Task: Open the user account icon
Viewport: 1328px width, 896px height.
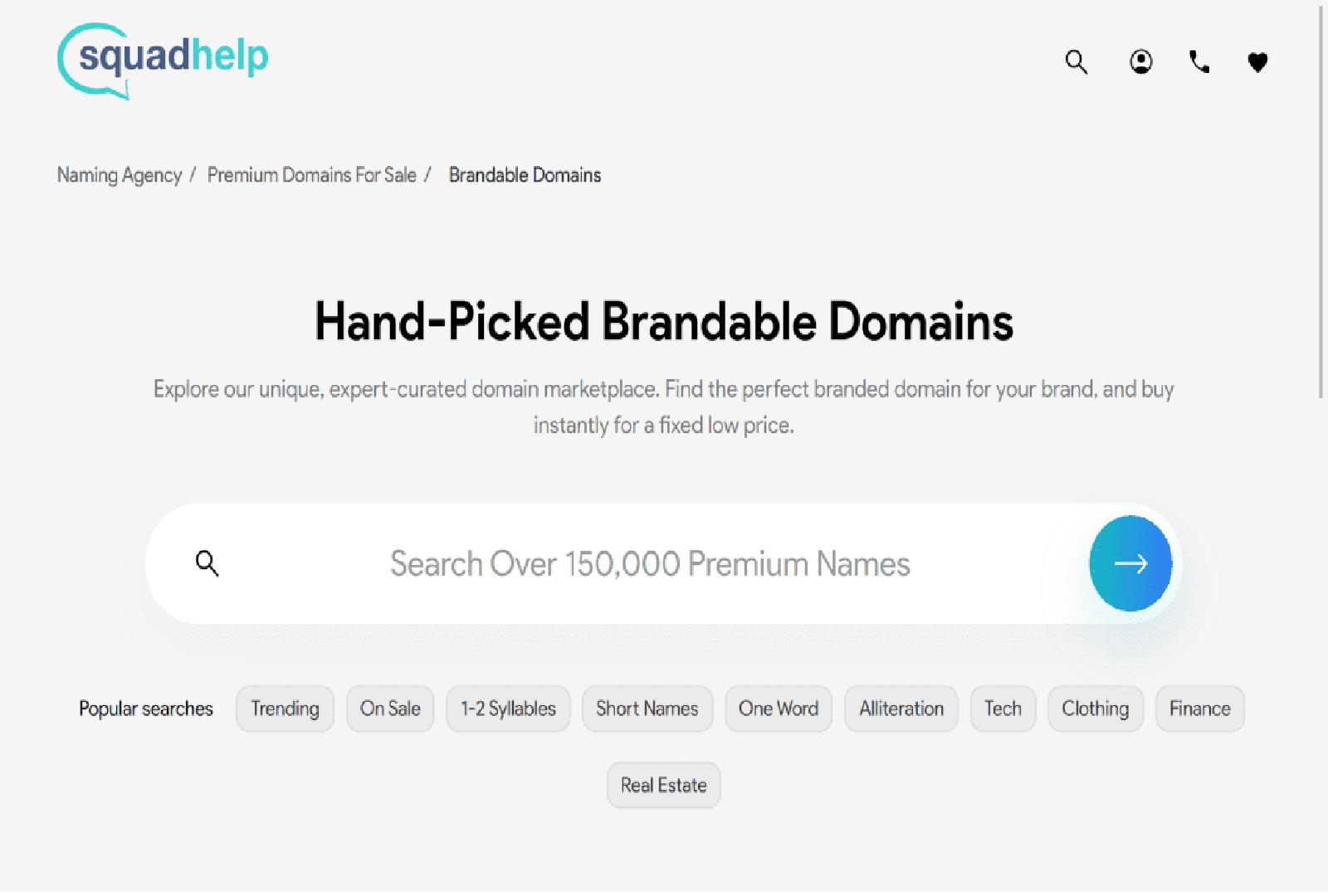Action: click(1141, 62)
